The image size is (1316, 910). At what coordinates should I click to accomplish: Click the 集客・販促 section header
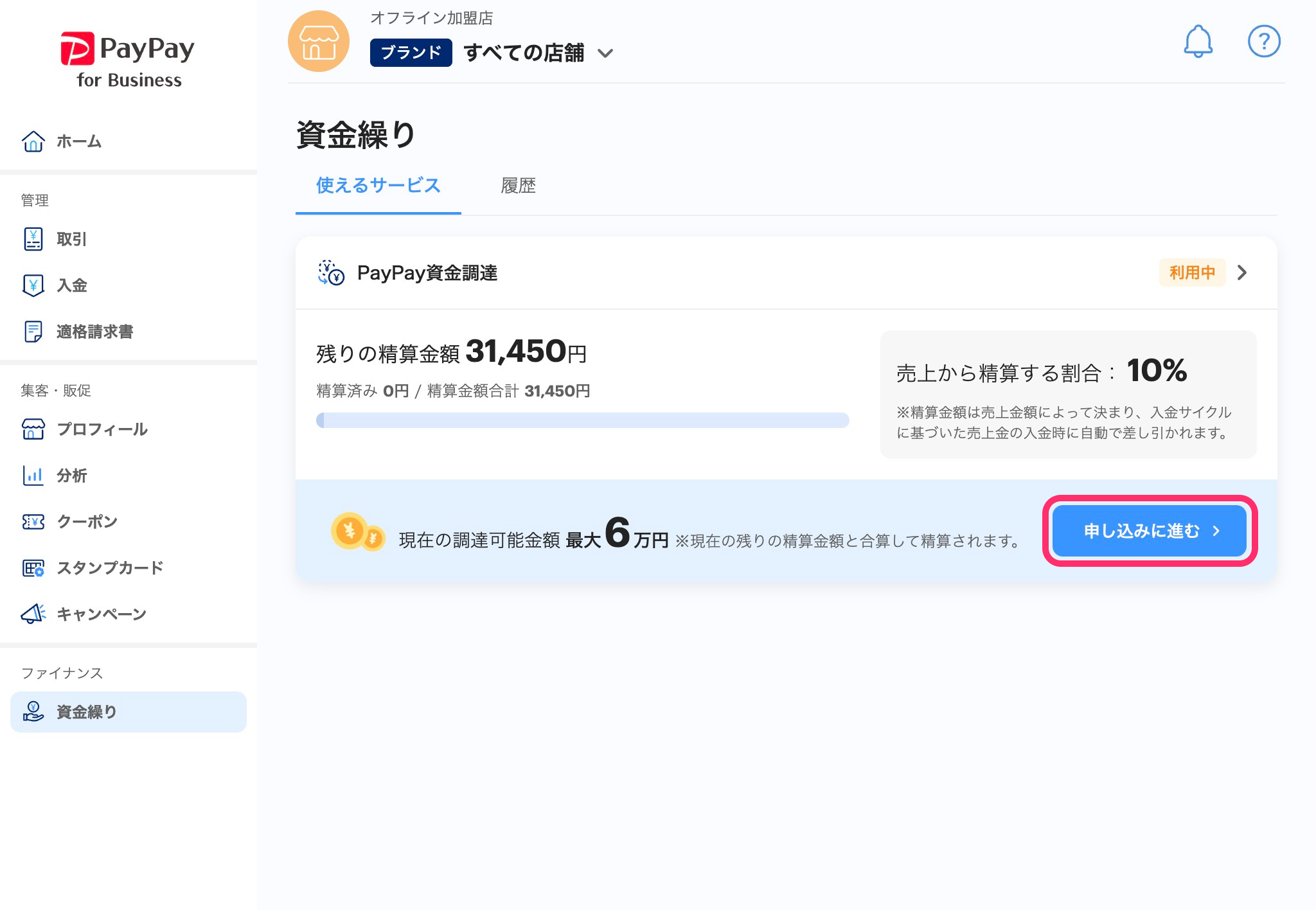pos(56,391)
